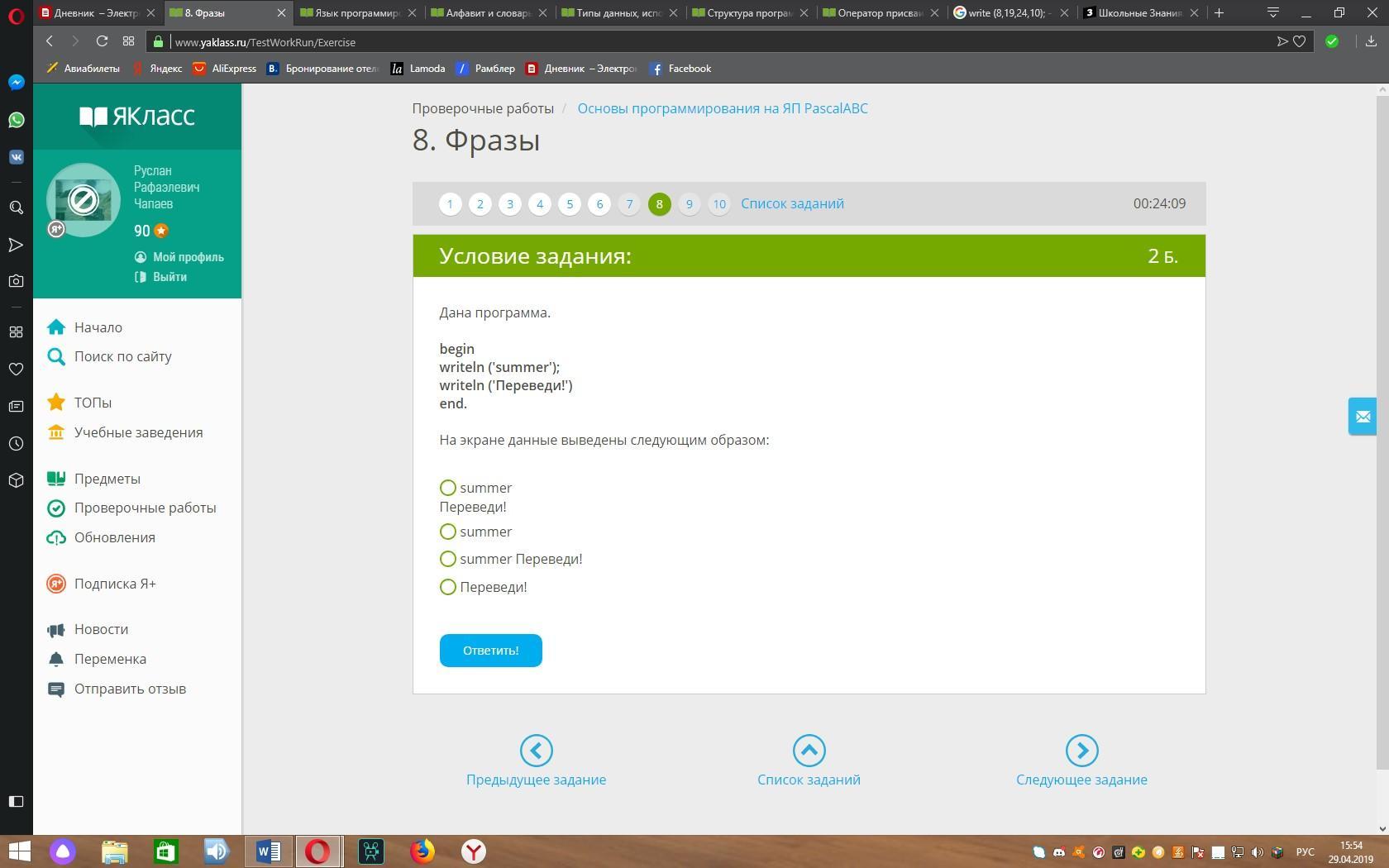Click the next task arrow circle
The width and height of the screenshot is (1389, 868).
point(1081,751)
